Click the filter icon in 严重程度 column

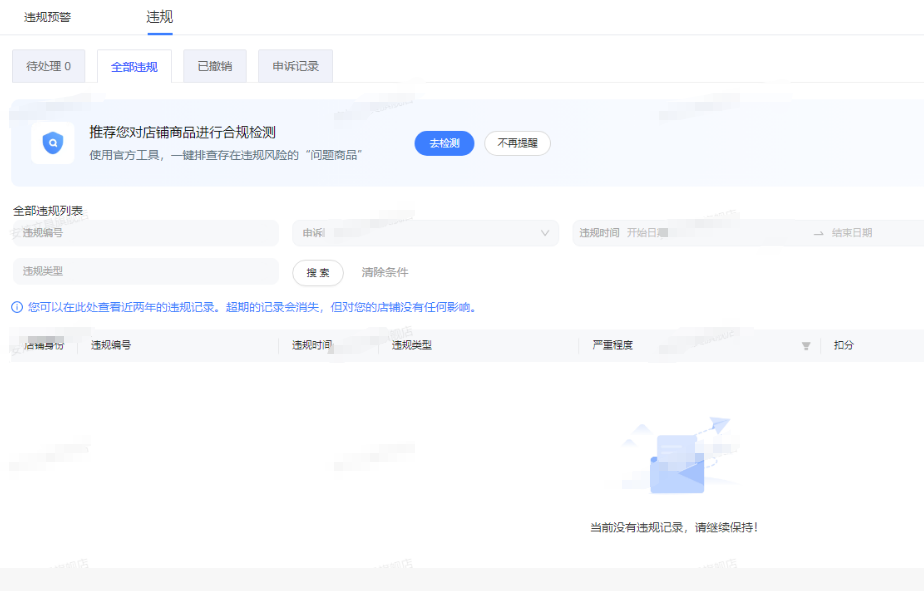point(806,346)
